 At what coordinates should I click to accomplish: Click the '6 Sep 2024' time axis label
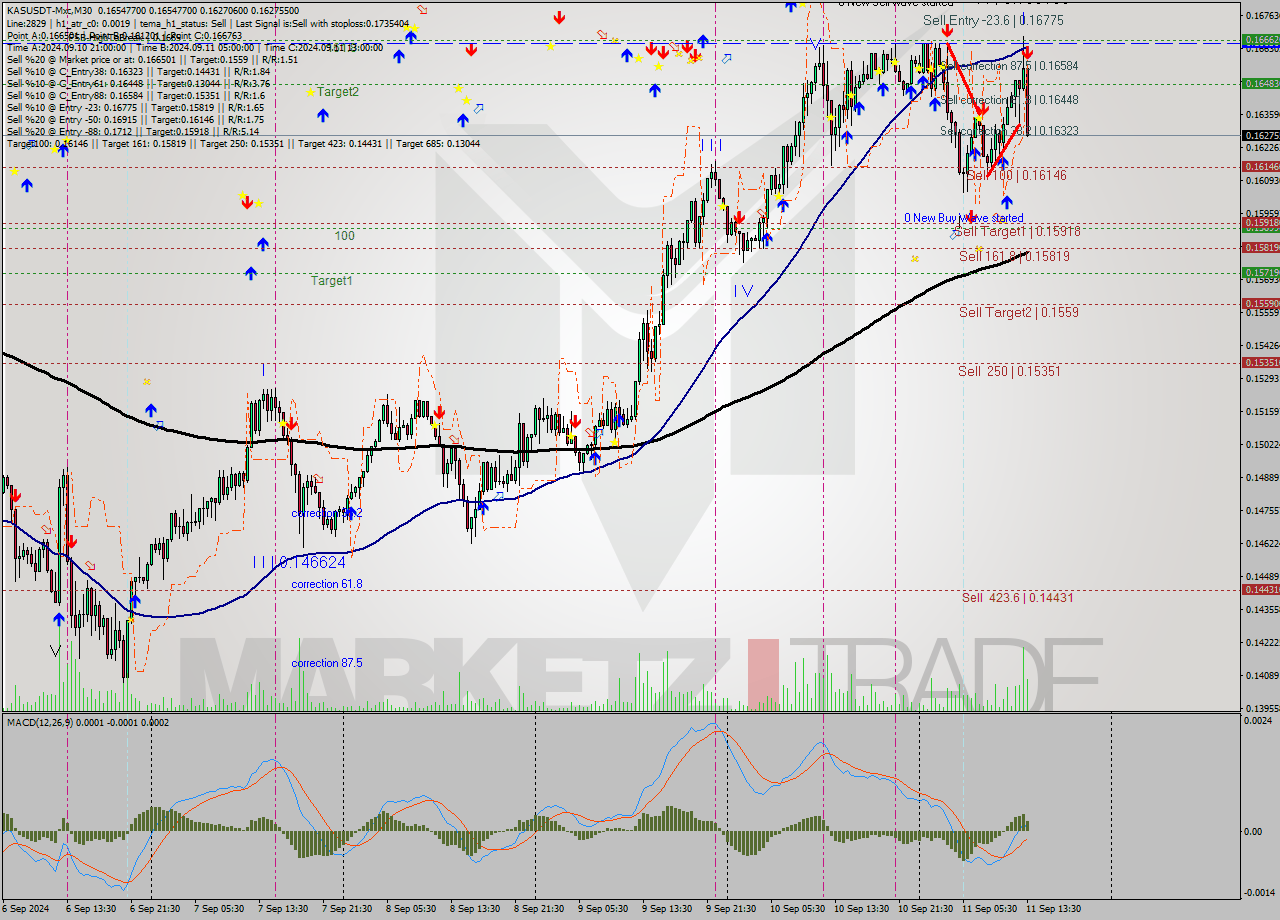pyautogui.click(x=27, y=909)
